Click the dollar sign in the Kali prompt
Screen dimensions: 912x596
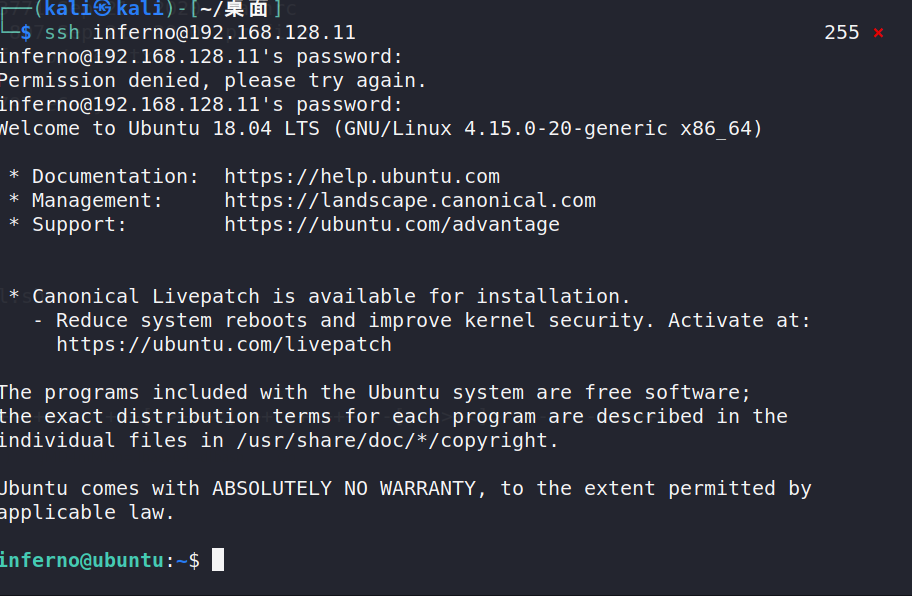[x=26, y=33]
